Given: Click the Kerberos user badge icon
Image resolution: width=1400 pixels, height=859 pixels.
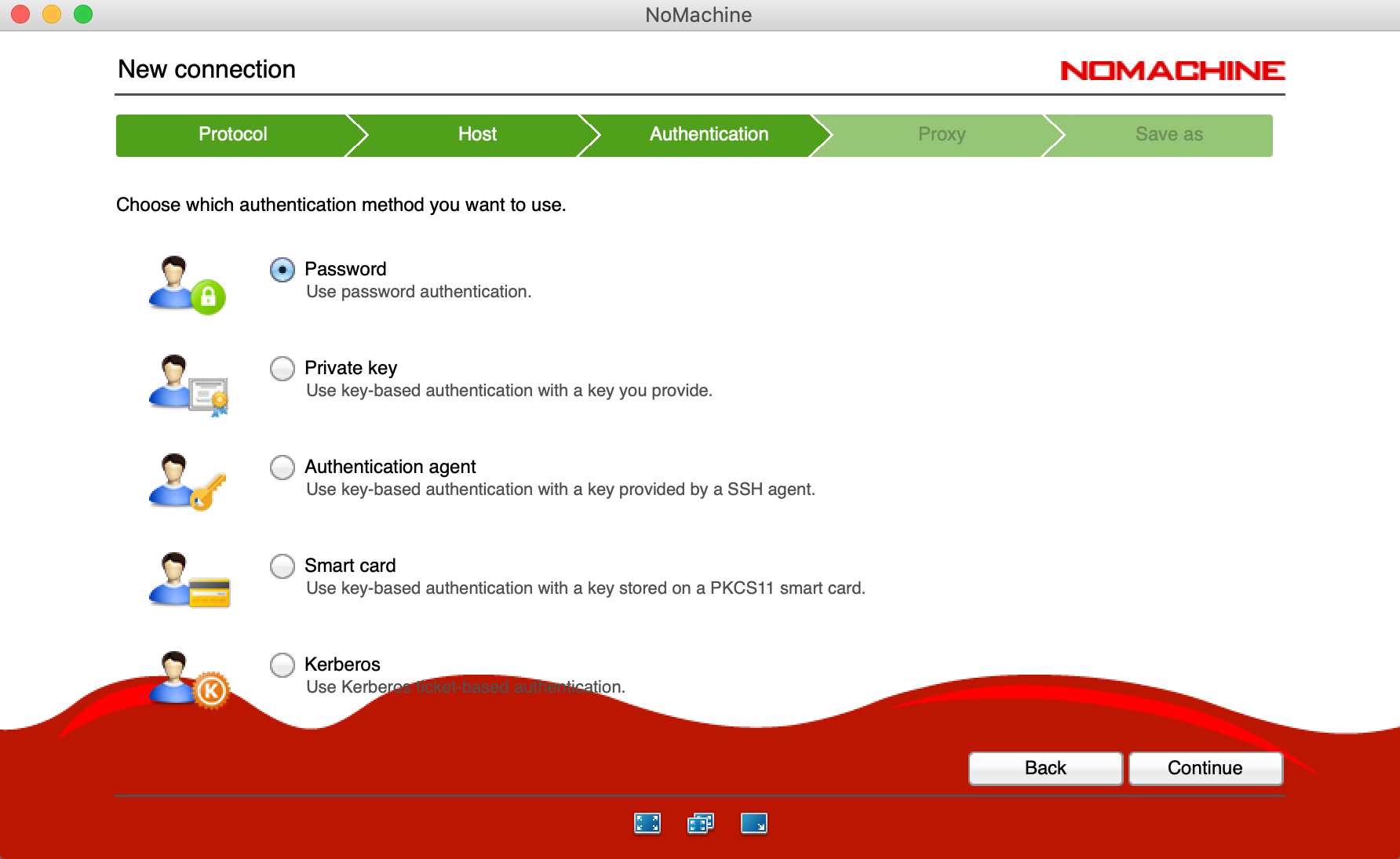Looking at the screenshot, I should pos(188,680).
